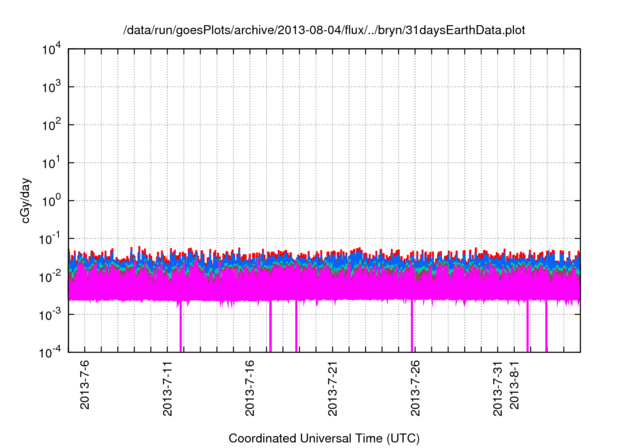Click the 2013-8-1 date label
This screenshot has width=640, height=448.
coord(514,384)
